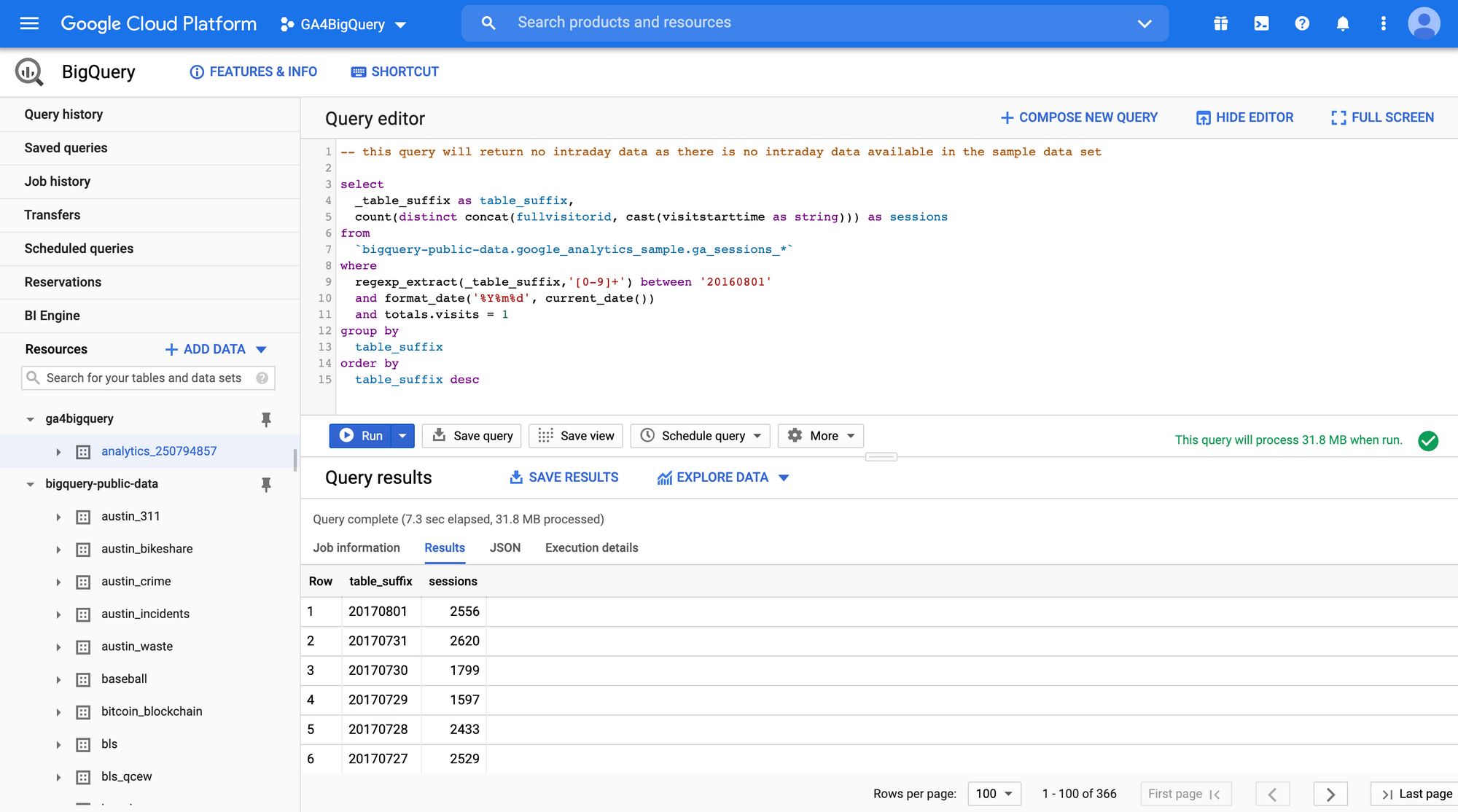Click the BigQuery logo icon
This screenshot has height=812, width=1458.
point(29,71)
